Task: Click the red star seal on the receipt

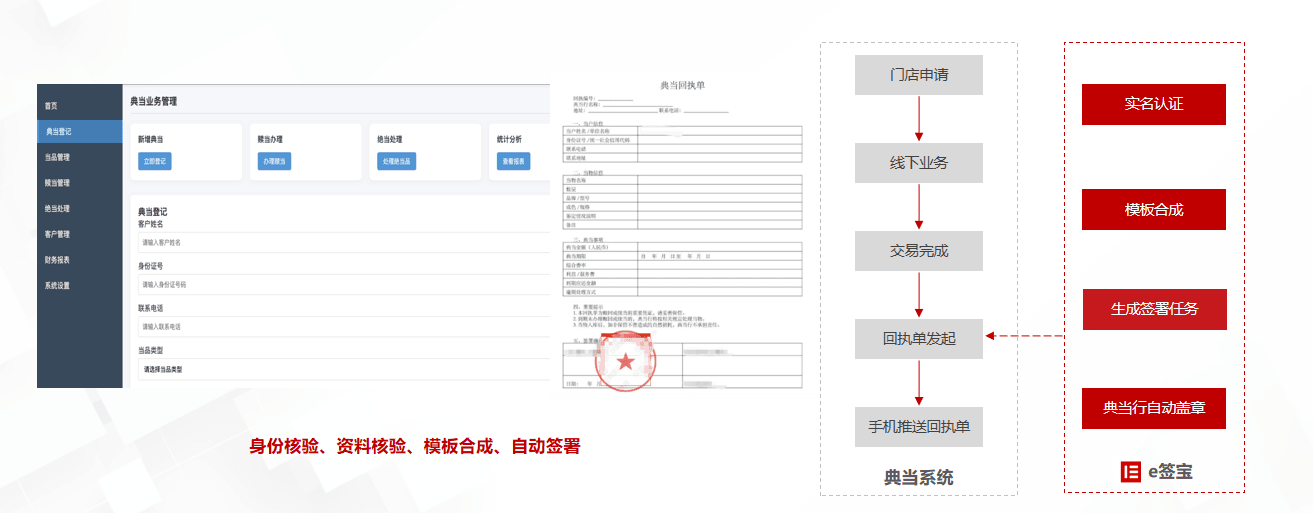Action: pyautogui.click(x=626, y=361)
